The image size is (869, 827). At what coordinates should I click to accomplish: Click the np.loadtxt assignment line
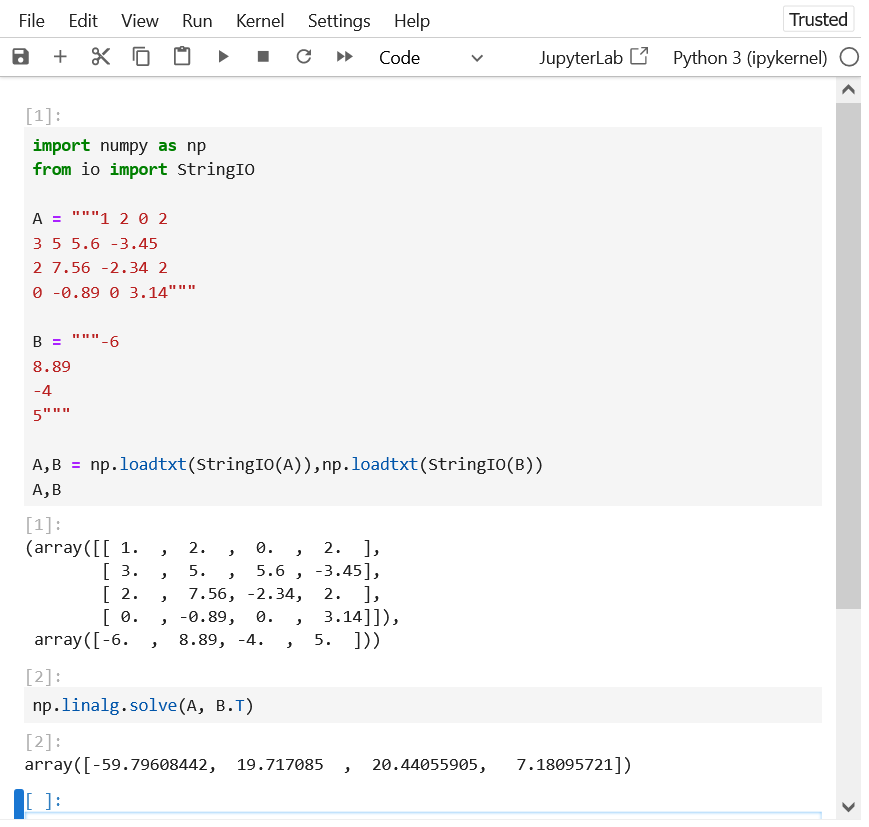click(x=288, y=464)
